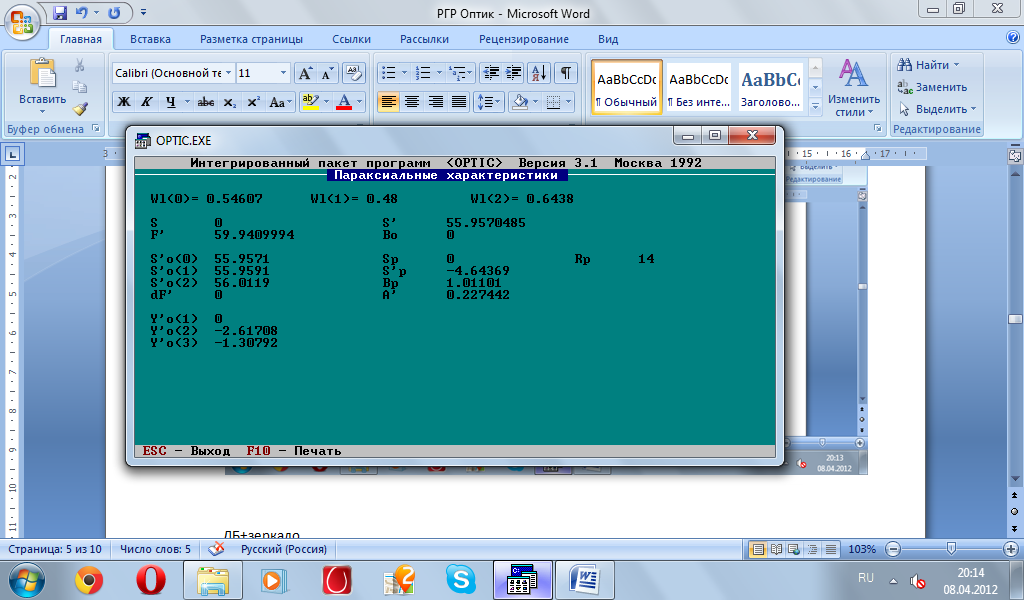Center-align the paragraph

pyautogui.click(x=411, y=102)
